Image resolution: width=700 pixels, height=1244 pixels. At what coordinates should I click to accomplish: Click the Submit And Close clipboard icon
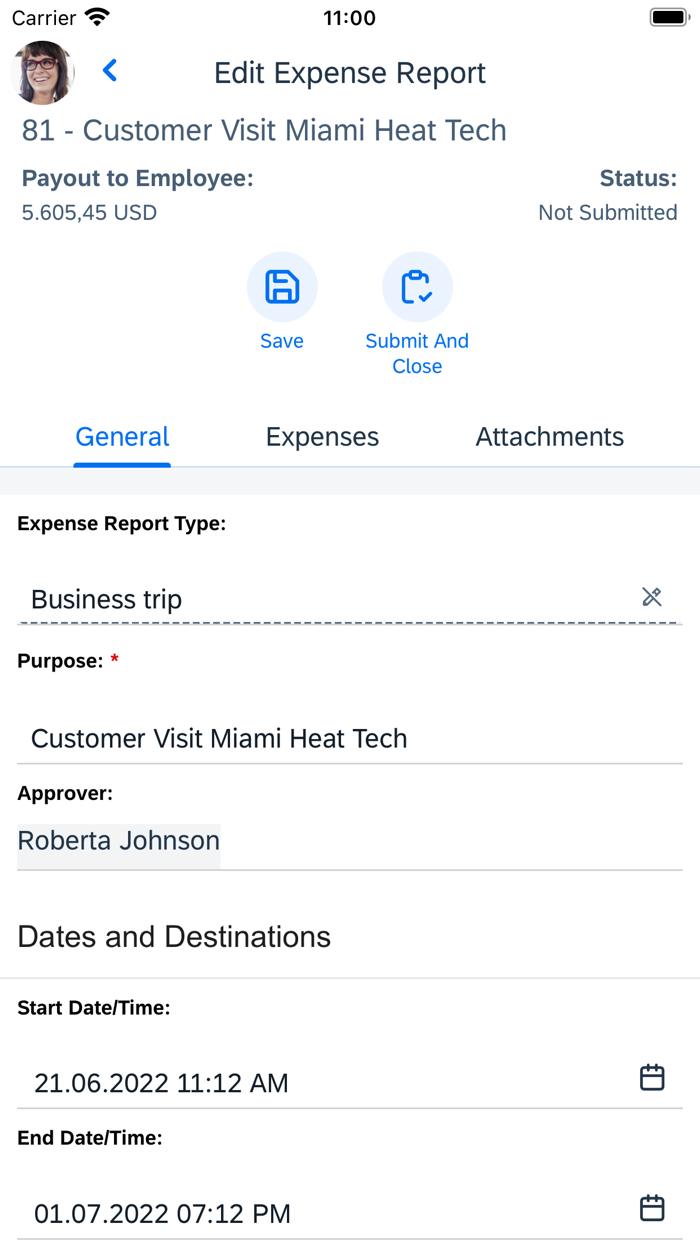tap(417, 286)
